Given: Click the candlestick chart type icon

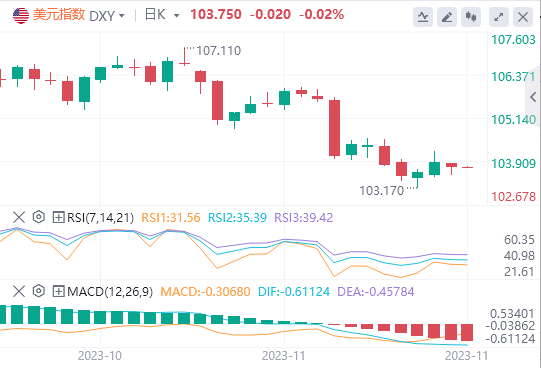Looking at the screenshot, I should tap(471, 17).
